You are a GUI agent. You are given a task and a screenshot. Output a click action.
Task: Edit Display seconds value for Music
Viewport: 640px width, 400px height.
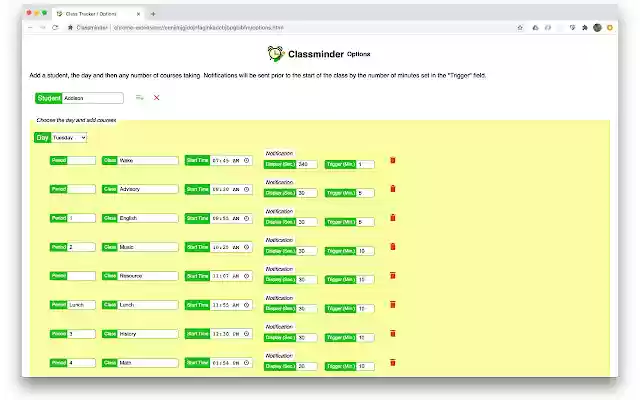point(307,251)
